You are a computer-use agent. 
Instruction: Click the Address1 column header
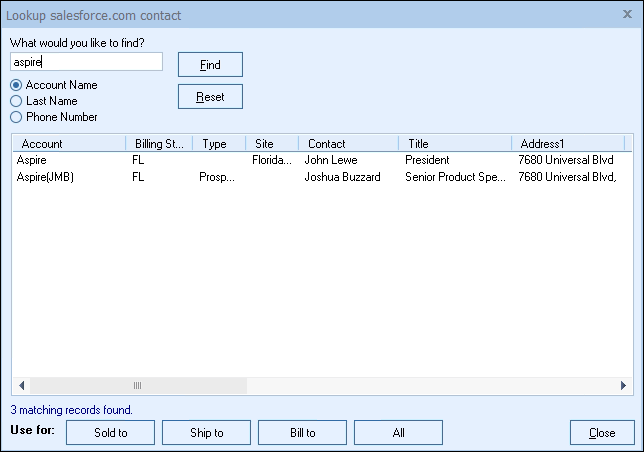tap(567, 144)
